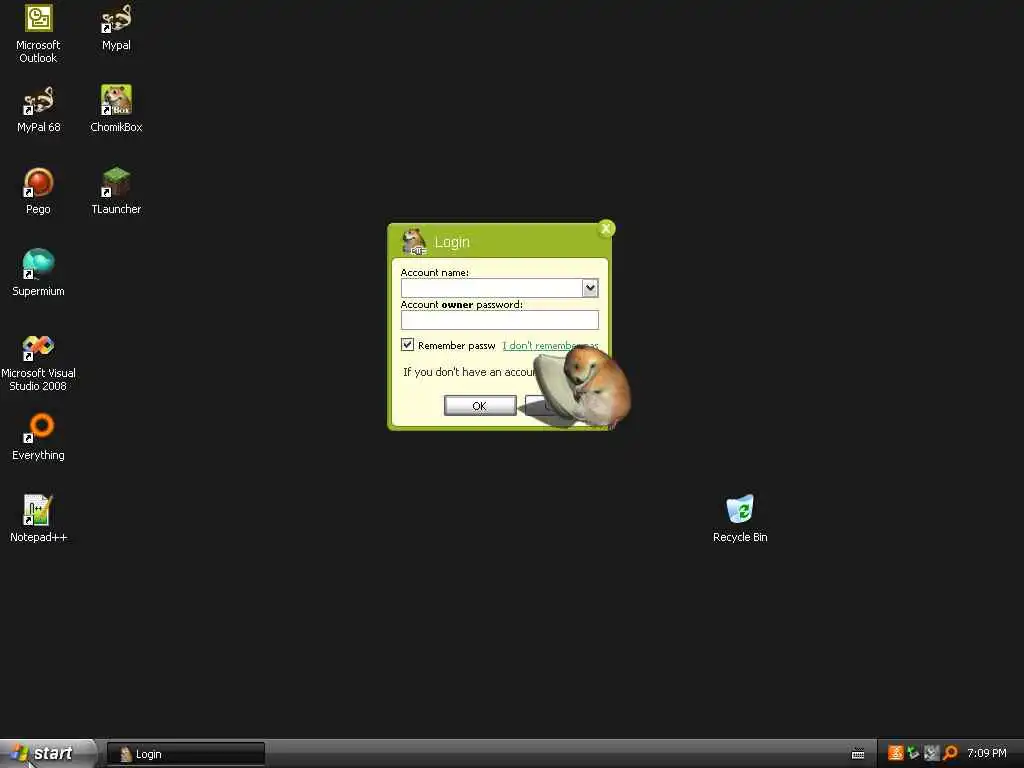Open the Notepad++ desktop shortcut

(38, 519)
